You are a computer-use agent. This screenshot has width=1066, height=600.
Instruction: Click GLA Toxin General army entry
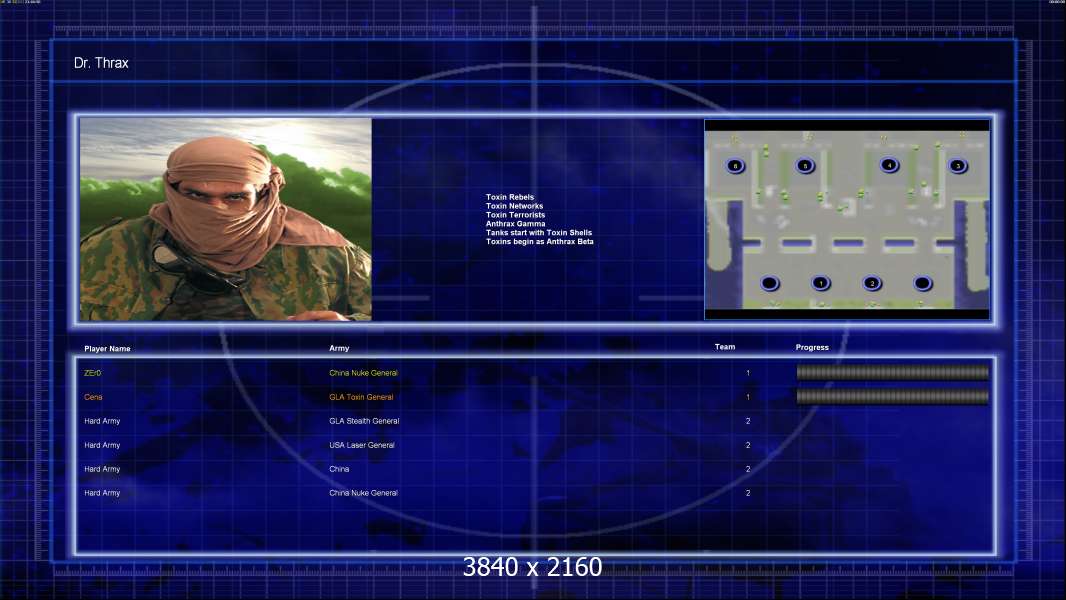[361, 397]
